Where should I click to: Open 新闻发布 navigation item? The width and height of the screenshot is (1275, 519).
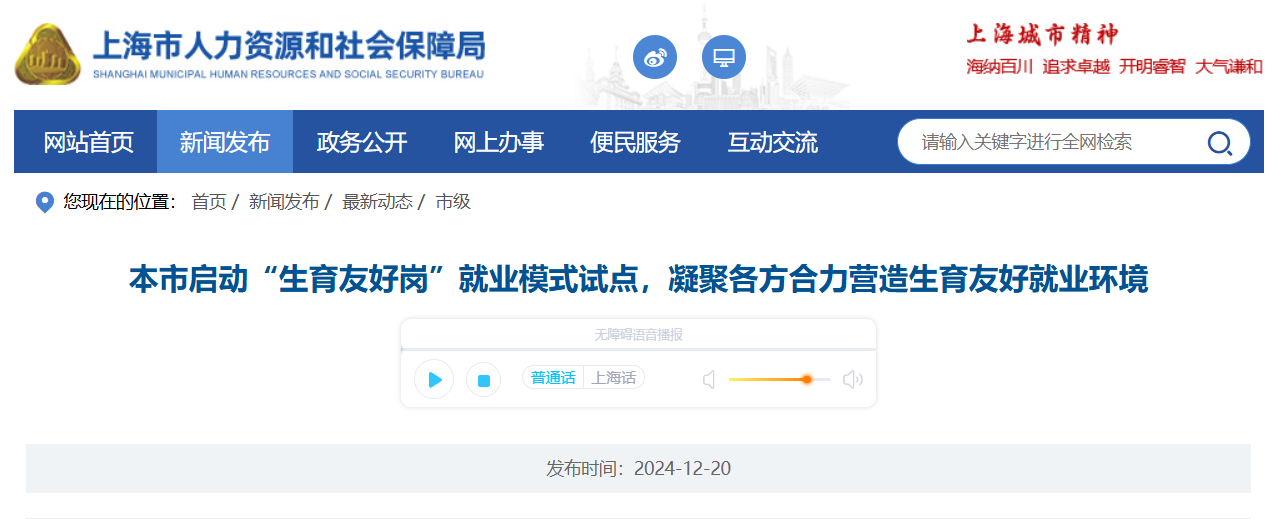pos(225,142)
